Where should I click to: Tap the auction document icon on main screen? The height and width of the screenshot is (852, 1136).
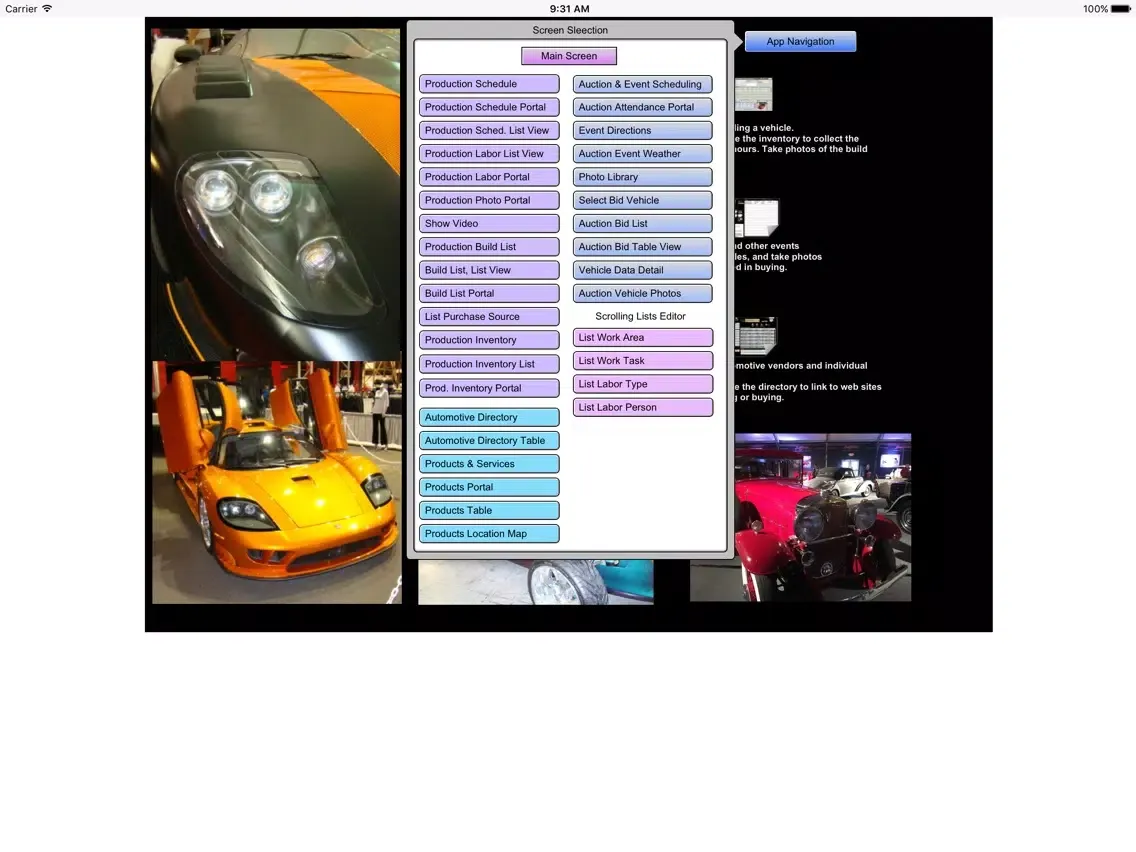click(x=756, y=218)
